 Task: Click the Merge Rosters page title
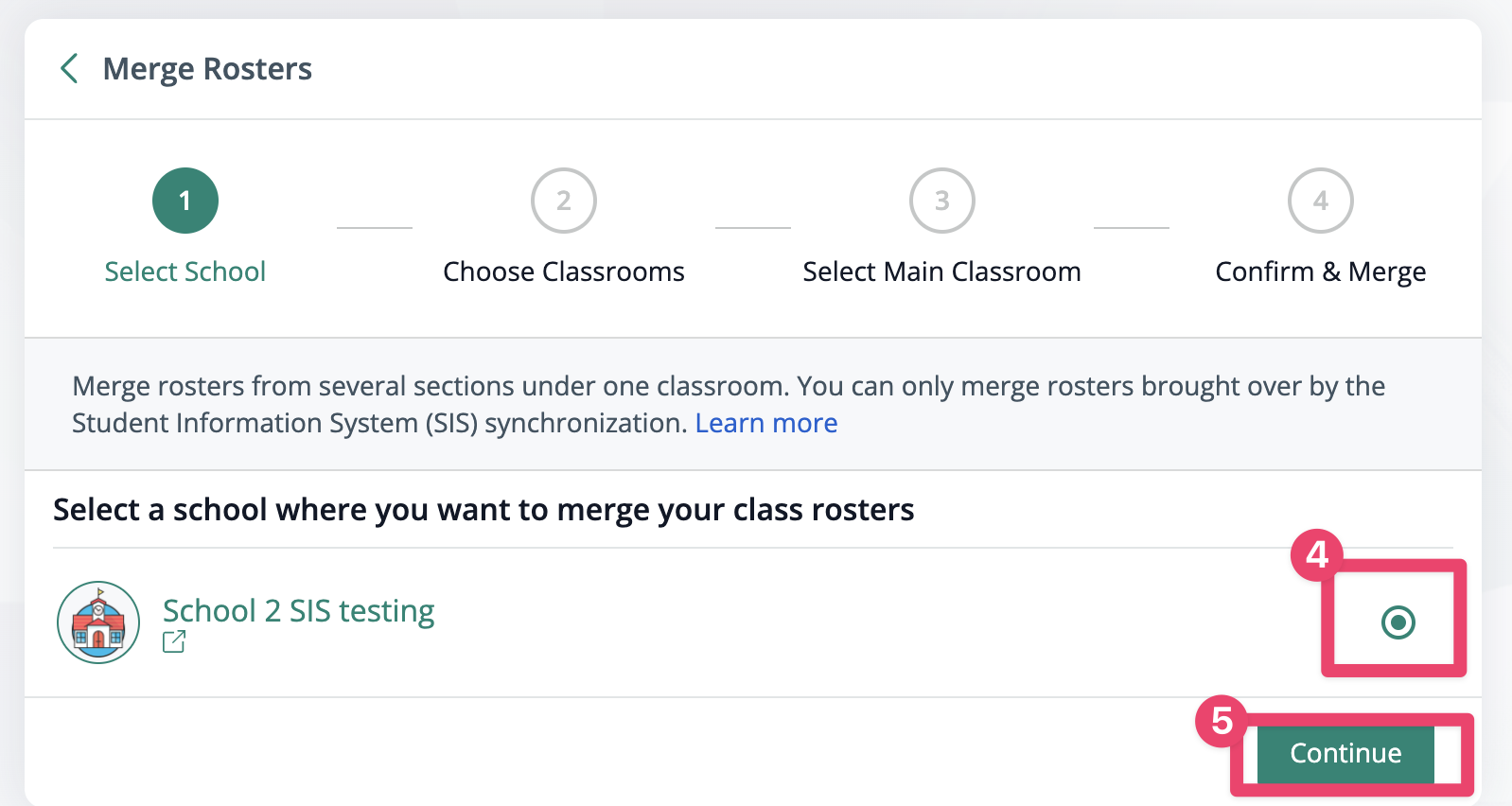click(x=207, y=68)
